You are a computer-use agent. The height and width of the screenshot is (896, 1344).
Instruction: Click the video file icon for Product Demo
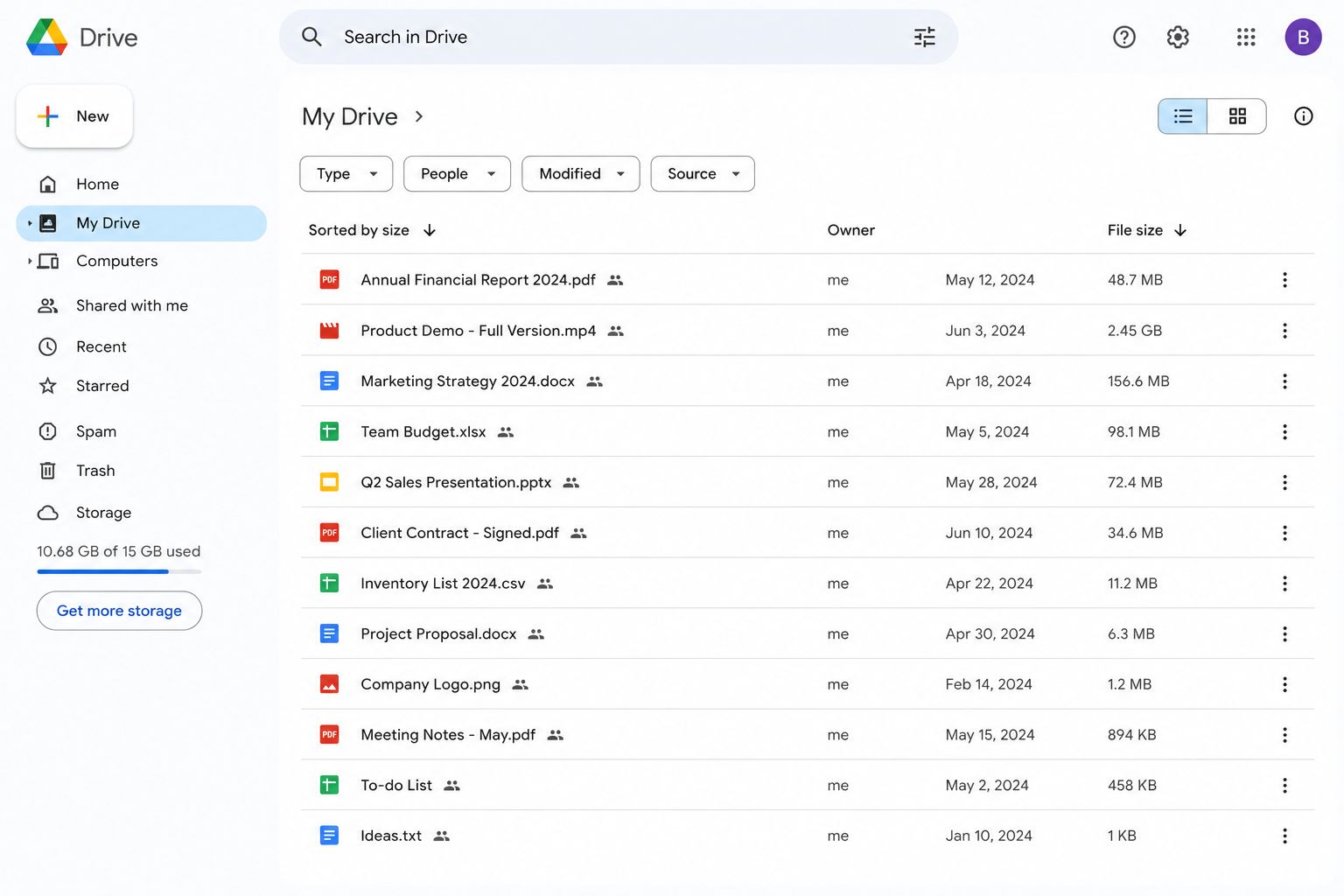329,331
